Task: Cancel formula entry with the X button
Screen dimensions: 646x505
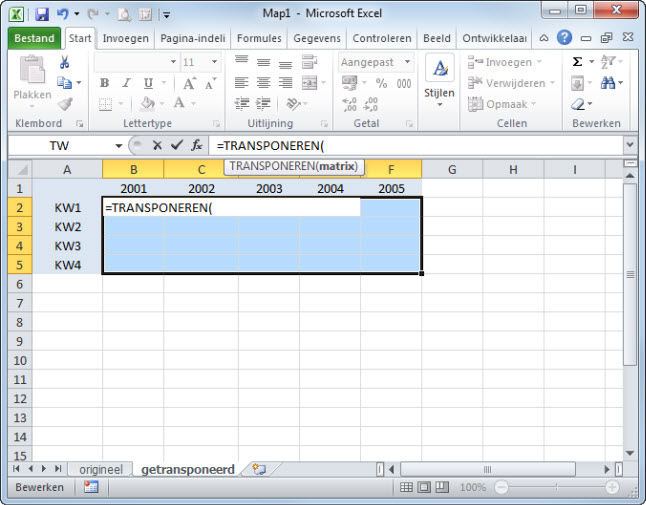Action: point(157,145)
